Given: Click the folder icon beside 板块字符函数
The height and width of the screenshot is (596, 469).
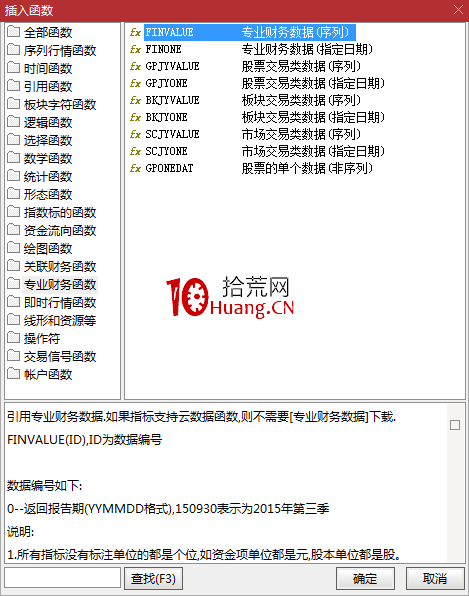Looking at the screenshot, I should (x=14, y=103).
